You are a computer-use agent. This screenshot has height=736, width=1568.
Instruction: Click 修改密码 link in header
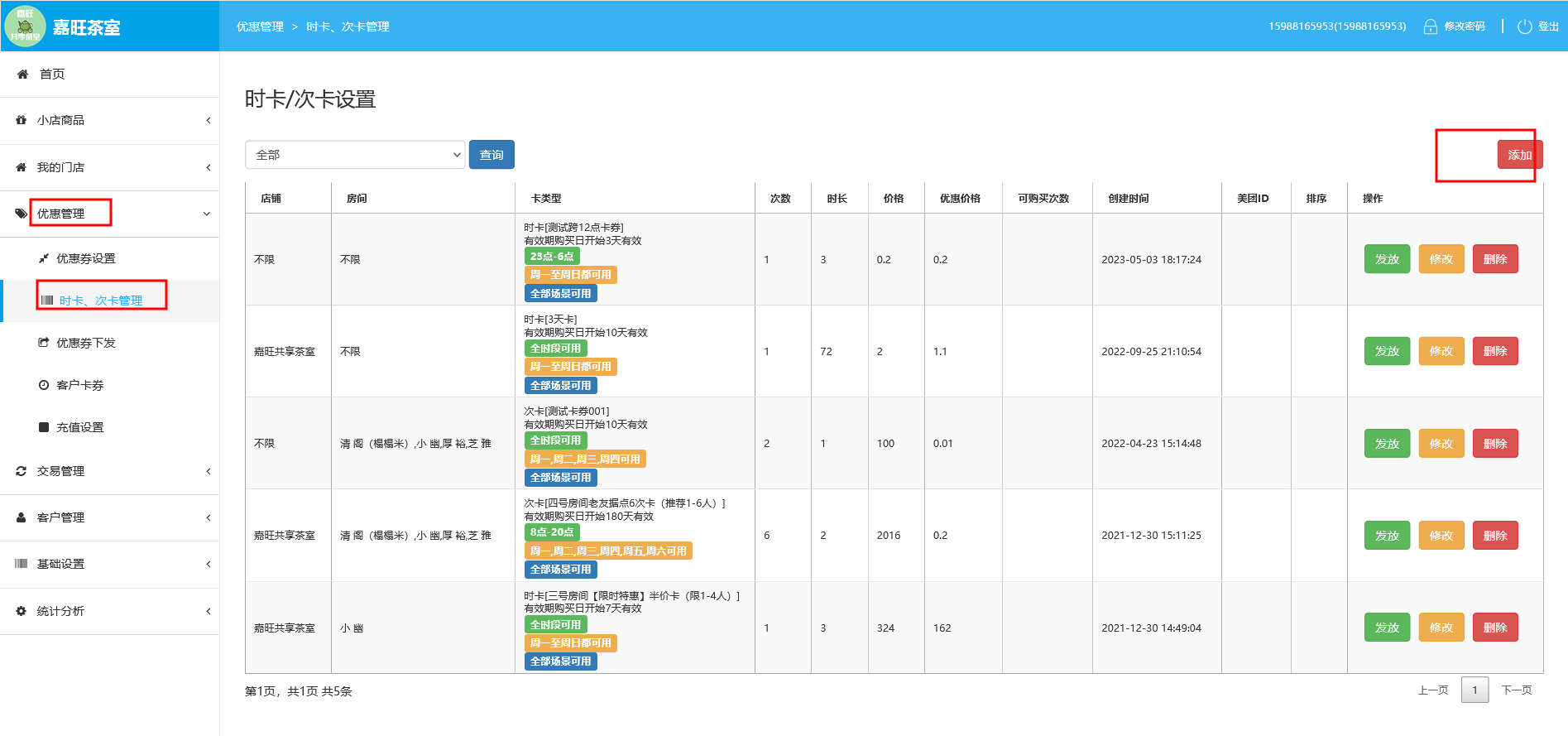1465,26
